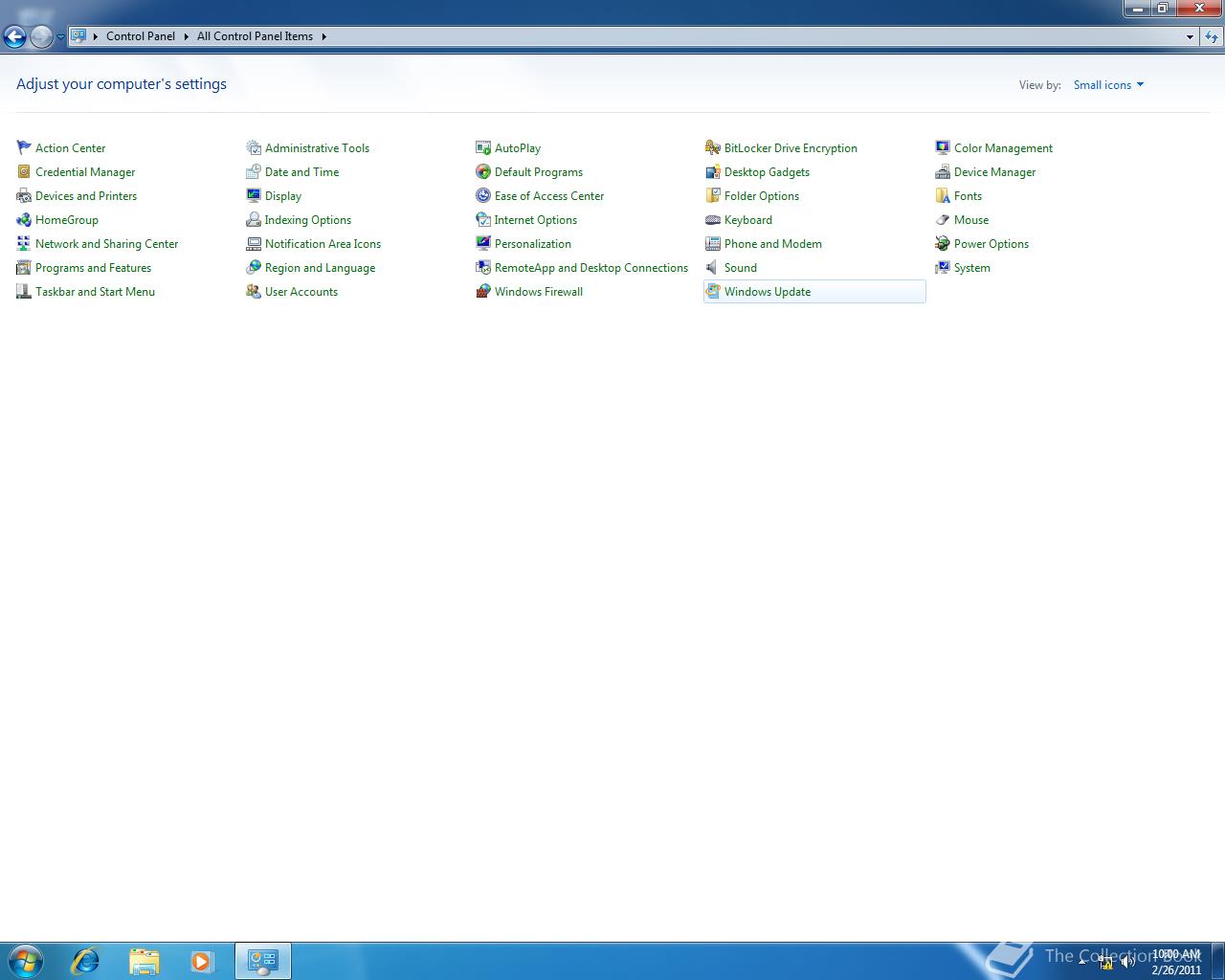Open the Personalization icon

[483, 243]
